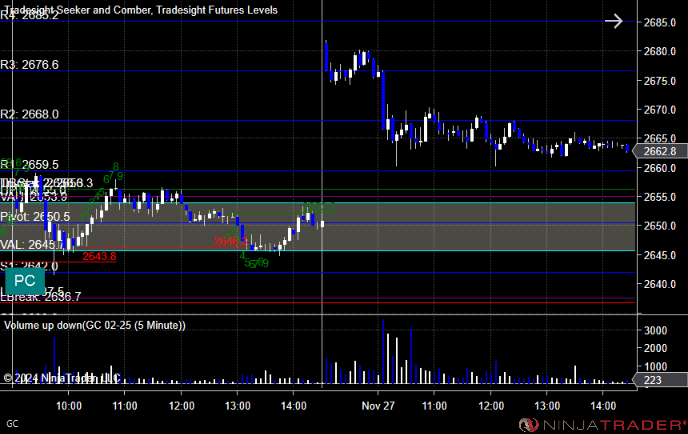
Task: Click the red 2643.8 price label
Action: (x=99, y=256)
